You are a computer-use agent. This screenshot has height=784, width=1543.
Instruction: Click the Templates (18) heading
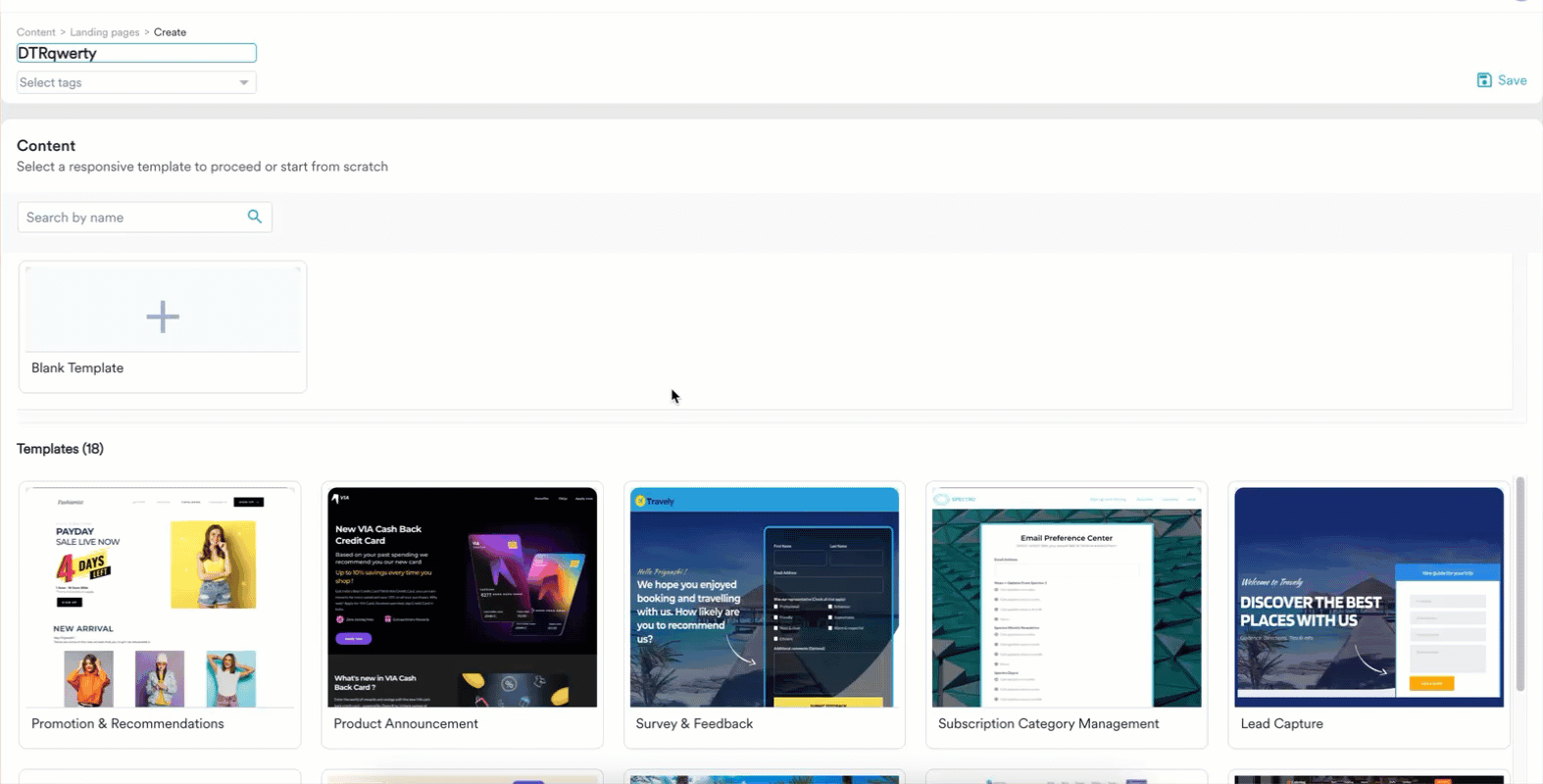coord(60,449)
